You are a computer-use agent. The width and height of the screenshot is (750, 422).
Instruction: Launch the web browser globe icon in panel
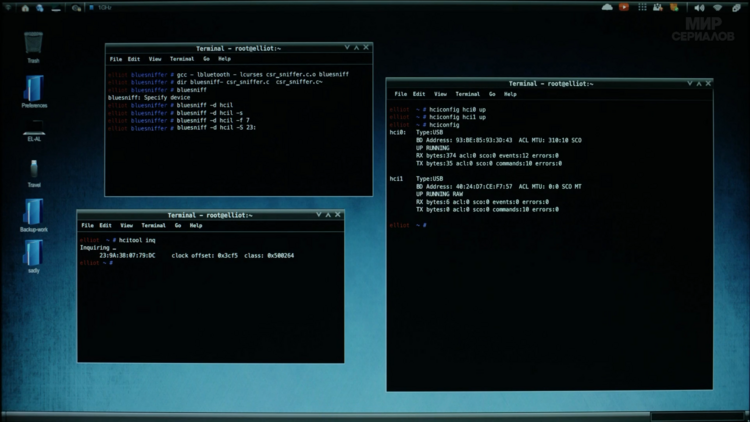pyautogui.click(x=40, y=8)
